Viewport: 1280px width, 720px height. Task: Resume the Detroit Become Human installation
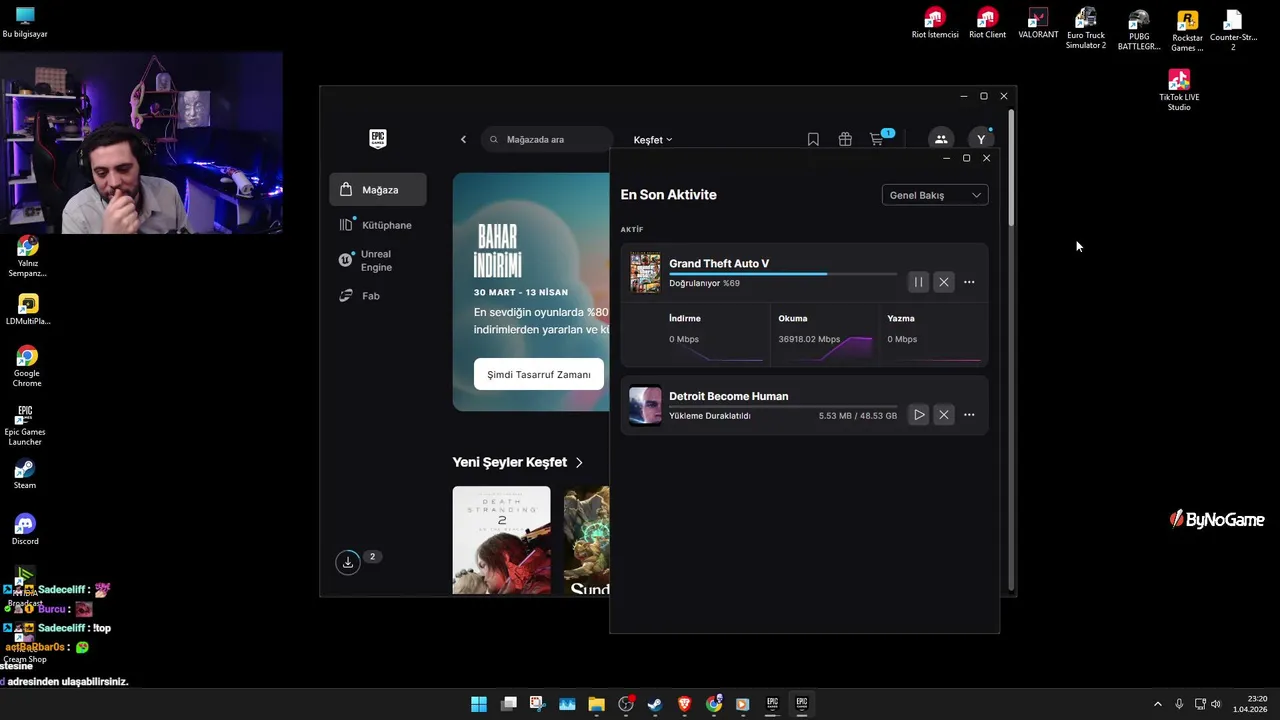pos(919,415)
